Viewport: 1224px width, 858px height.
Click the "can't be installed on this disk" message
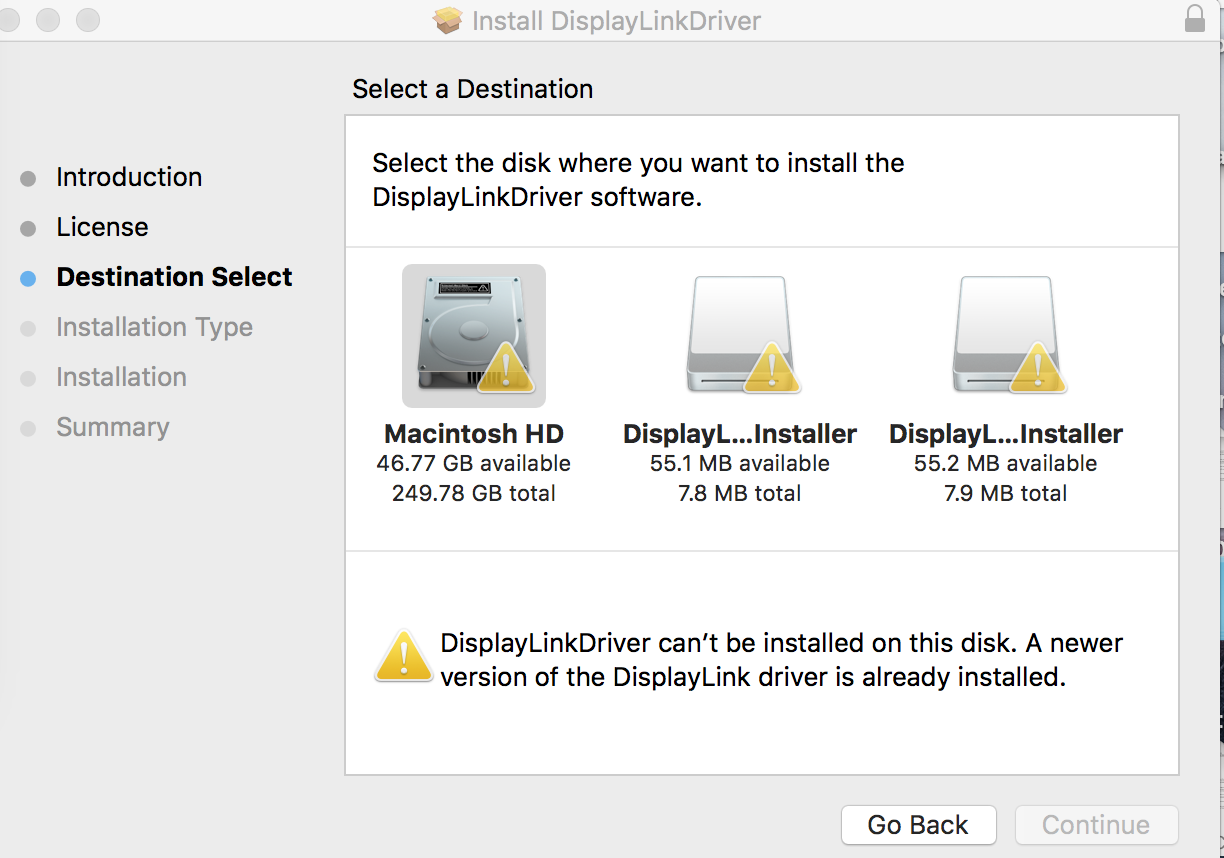coord(782,660)
